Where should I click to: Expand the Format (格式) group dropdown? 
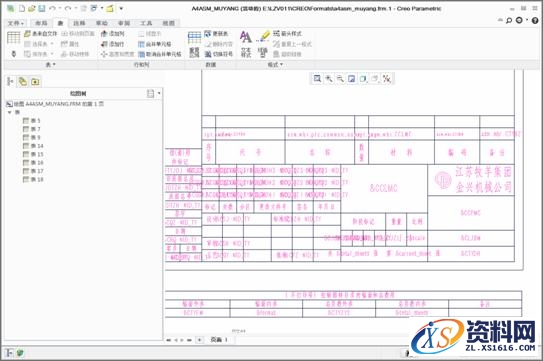pyautogui.click(x=275, y=64)
